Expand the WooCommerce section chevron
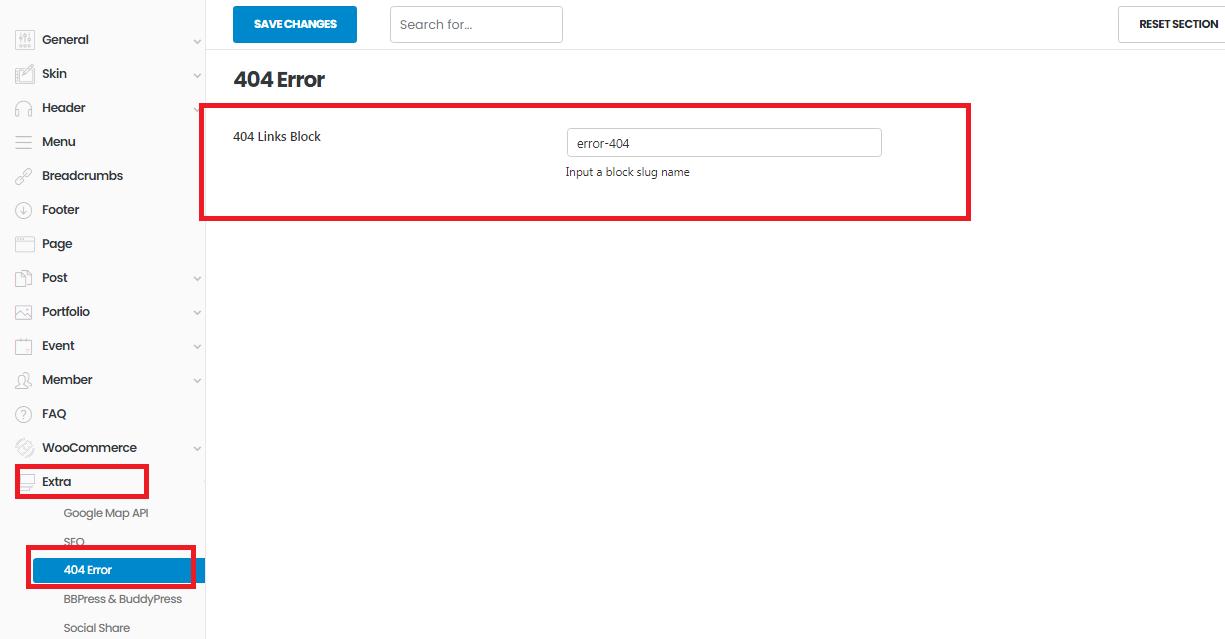Screen dimensions: 1225x639 pos(197,449)
